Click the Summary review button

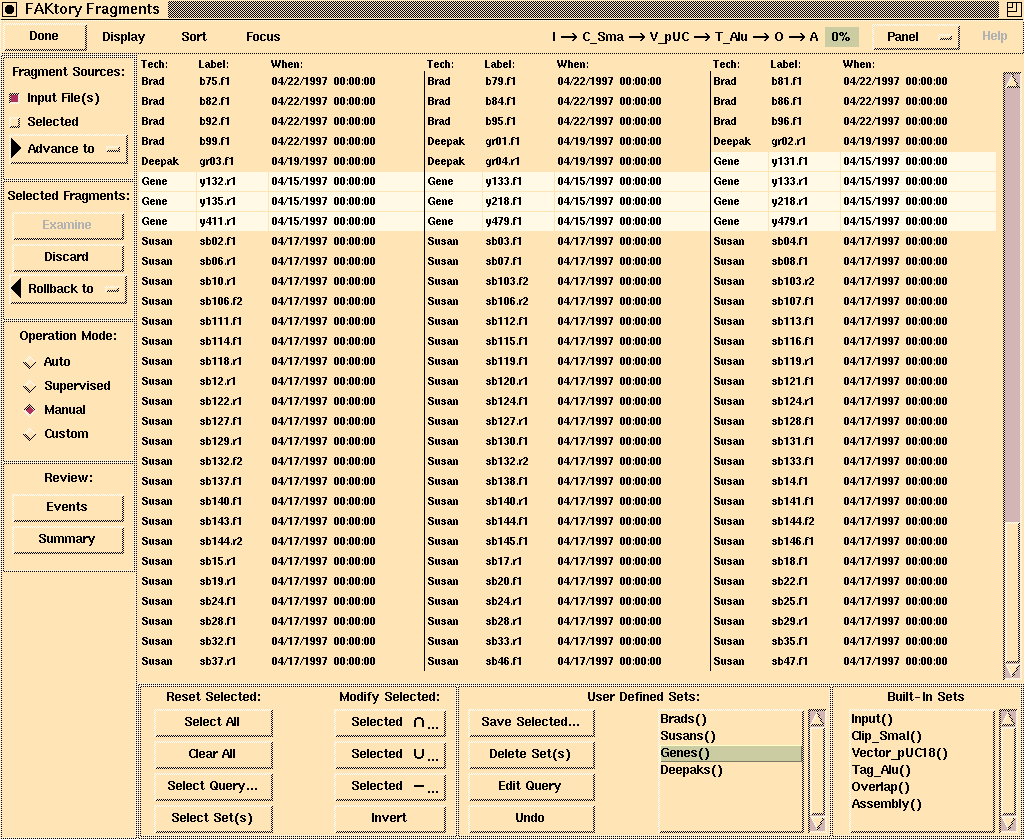[67, 539]
